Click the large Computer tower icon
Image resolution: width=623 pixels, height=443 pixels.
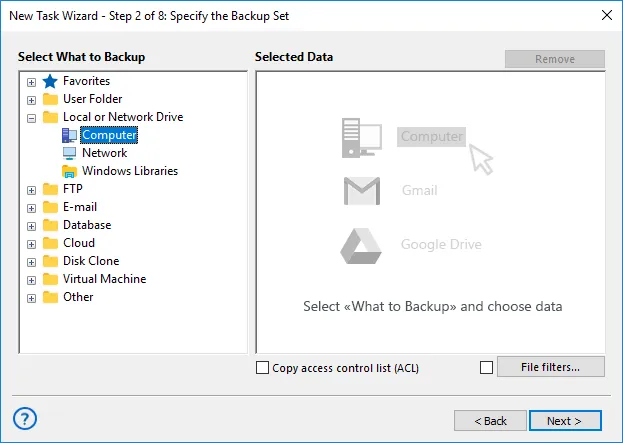click(361, 137)
